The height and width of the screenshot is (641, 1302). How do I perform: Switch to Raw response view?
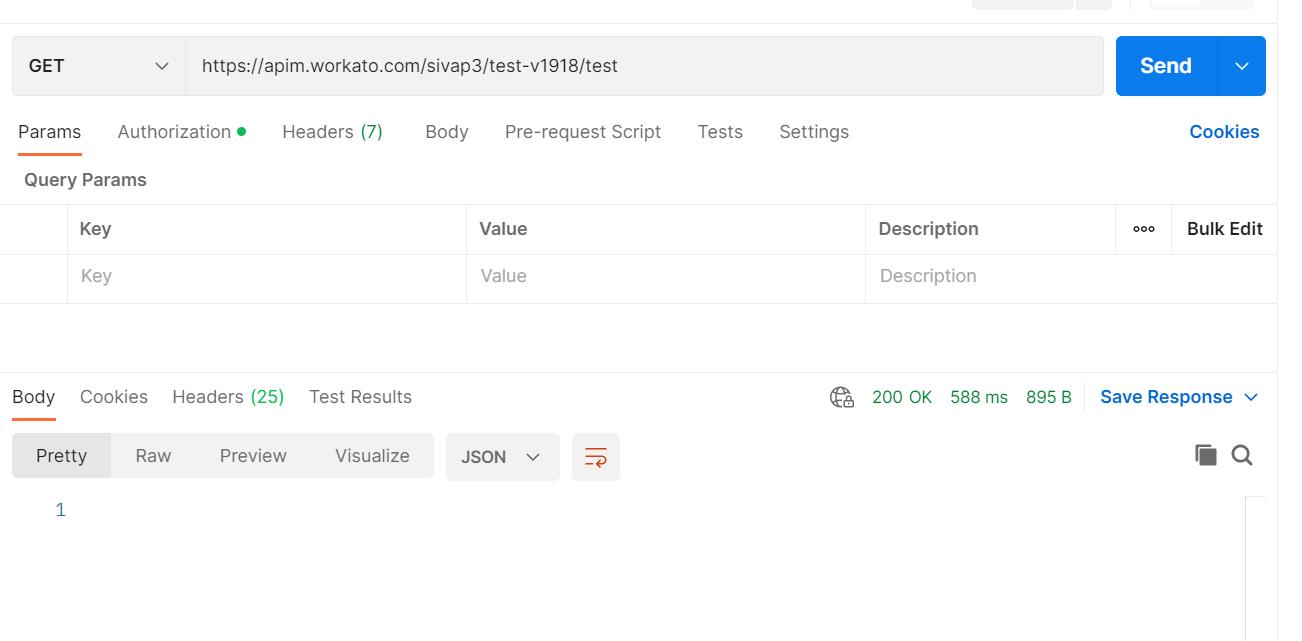point(153,456)
